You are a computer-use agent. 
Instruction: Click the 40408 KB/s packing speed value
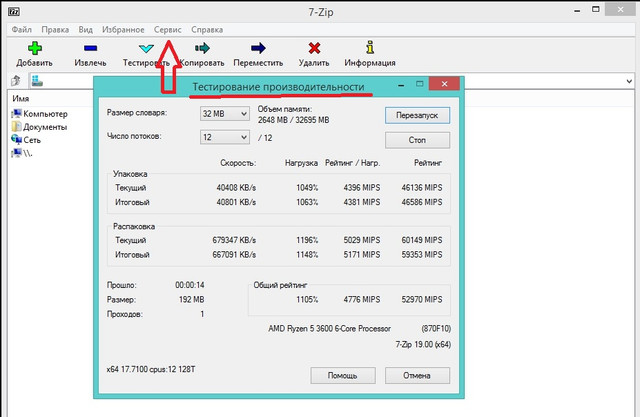point(236,188)
